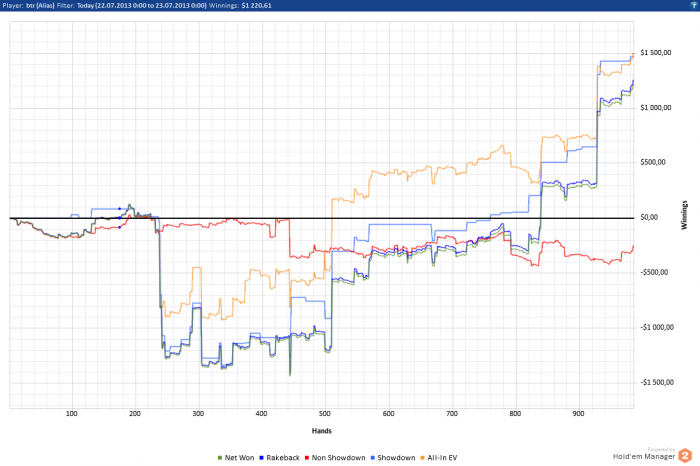Click the Hands horizontal axis title
This screenshot has width=700, height=466.
pos(321,431)
